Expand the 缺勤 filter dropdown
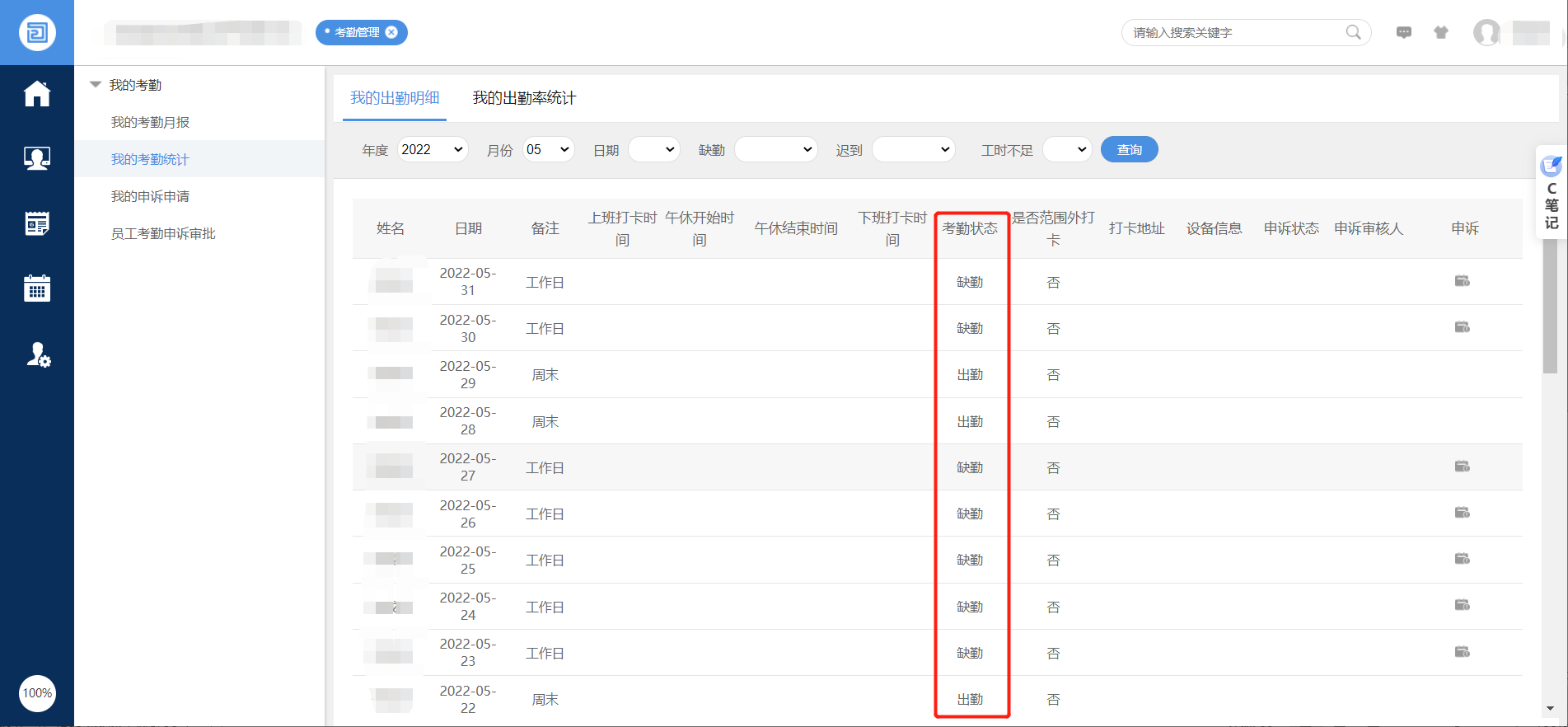The image size is (1568, 727). point(775,149)
